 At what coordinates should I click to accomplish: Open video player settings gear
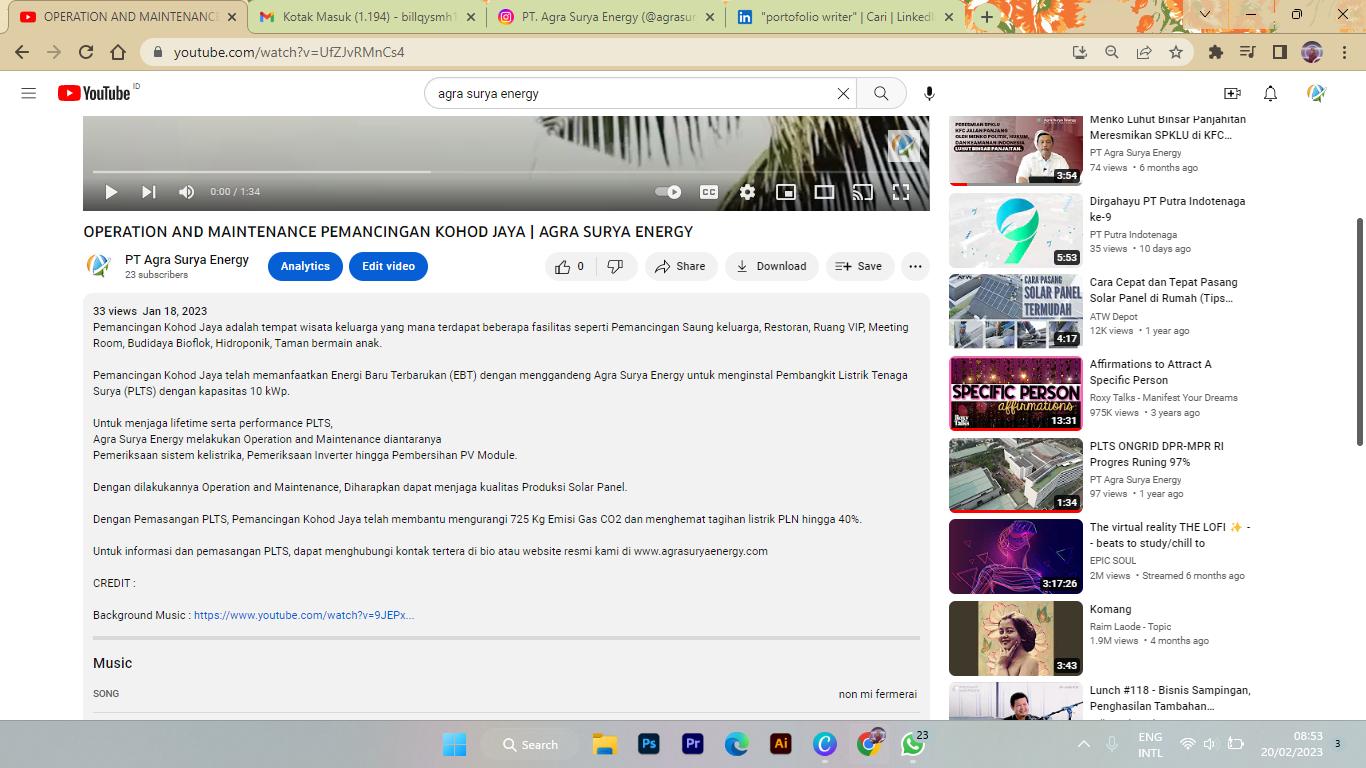coord(747,192)
